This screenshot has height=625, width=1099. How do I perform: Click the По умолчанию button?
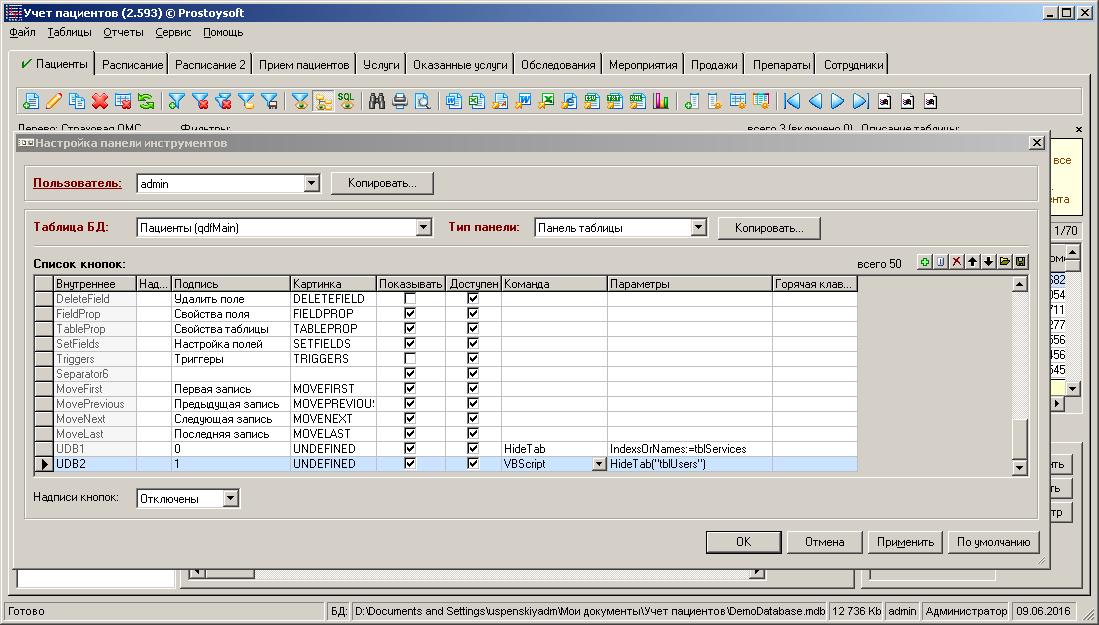[x=993, y=542]
